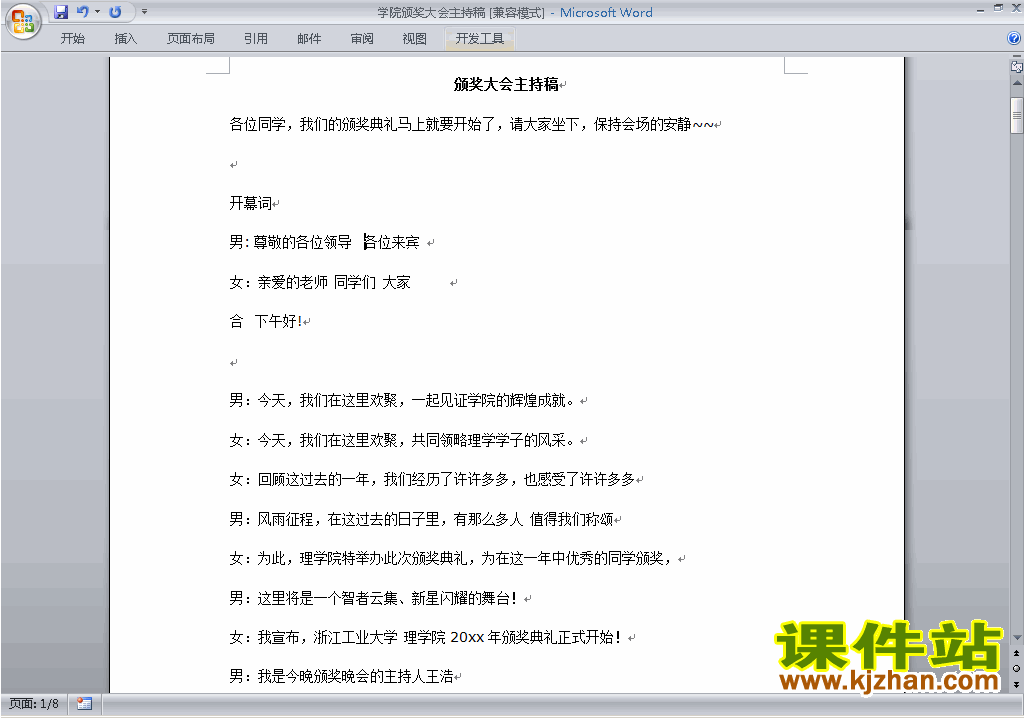Open the round Office button menu
Image resolution: width=1024 pixels, height=718 pixels.
tap(23, 21)
